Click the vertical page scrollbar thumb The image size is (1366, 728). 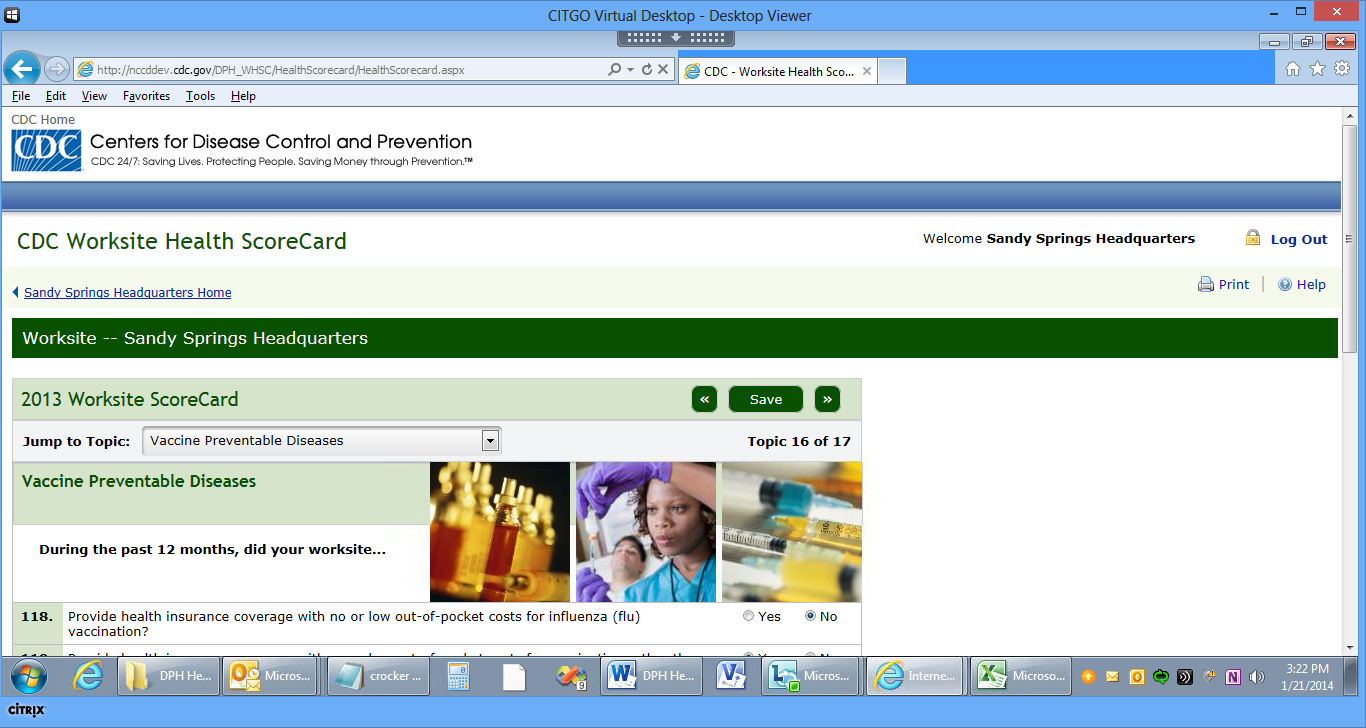[x=1349, y=237]
